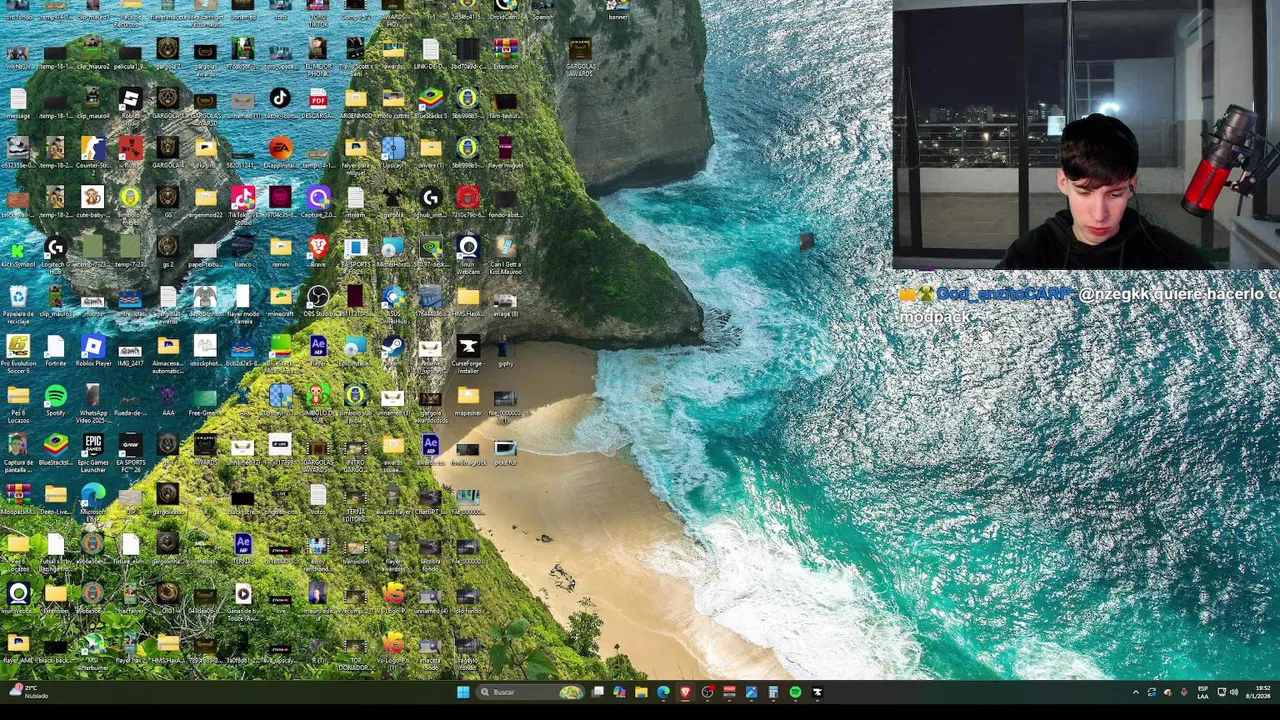Open the minecraft folder on desktop
This screenshot has width=1280, height=720.
pos(280,301)
